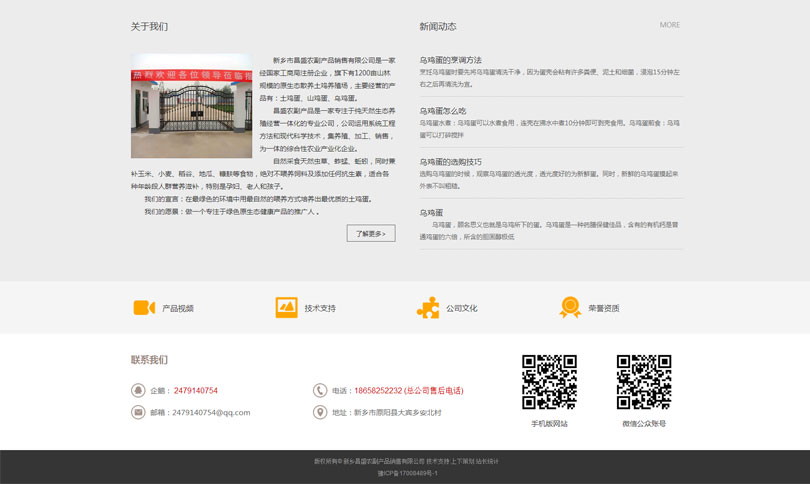The image size is (810, 484).
Task: Click the ICP record number in footer
Action: click(x=405, y=473)
